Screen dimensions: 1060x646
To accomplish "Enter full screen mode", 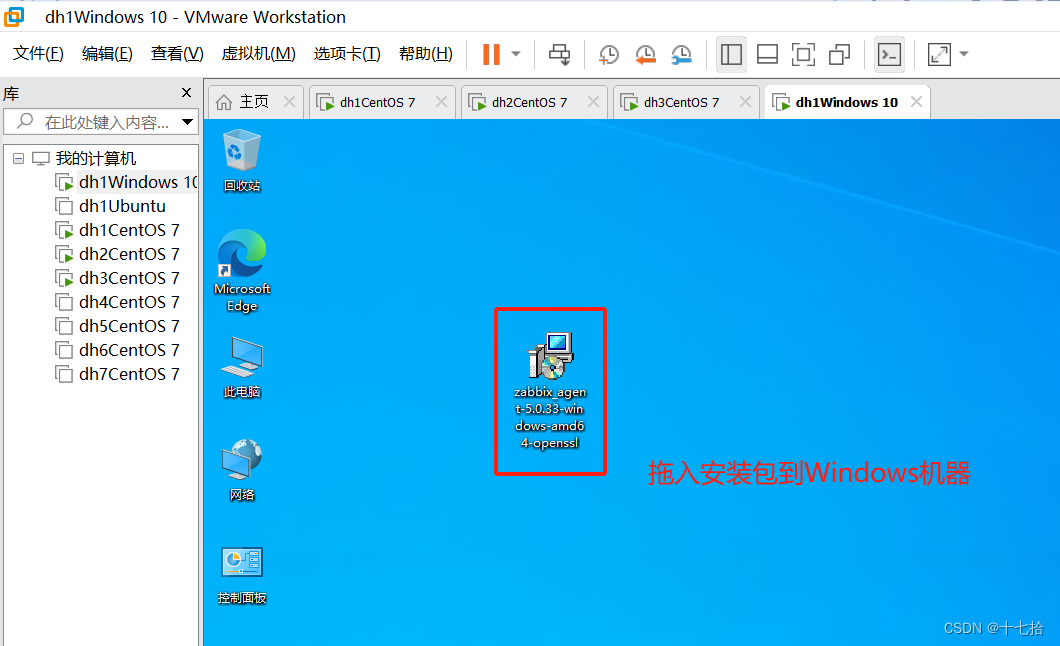I will tap(803, 54).
